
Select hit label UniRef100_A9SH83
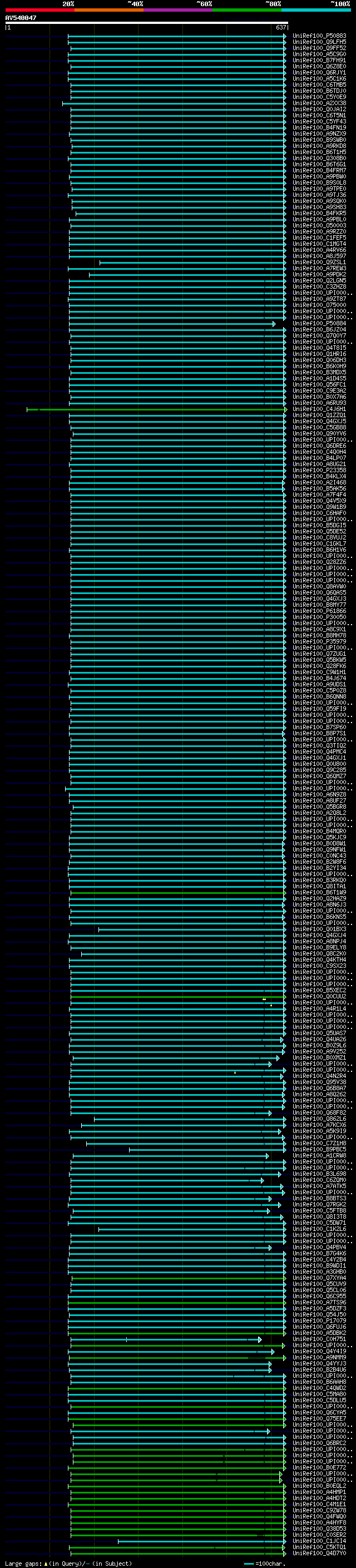point(319,207)
